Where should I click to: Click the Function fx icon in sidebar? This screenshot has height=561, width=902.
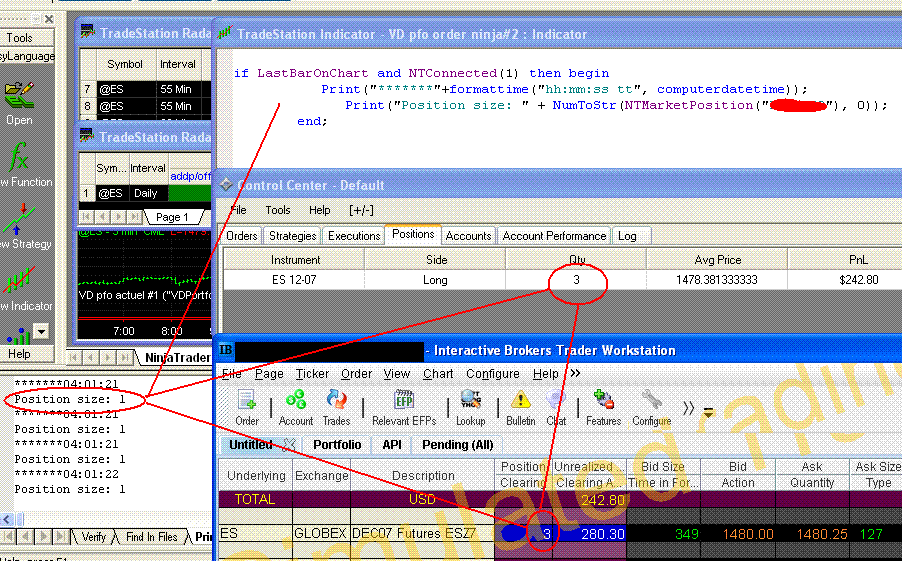point(19,157)
